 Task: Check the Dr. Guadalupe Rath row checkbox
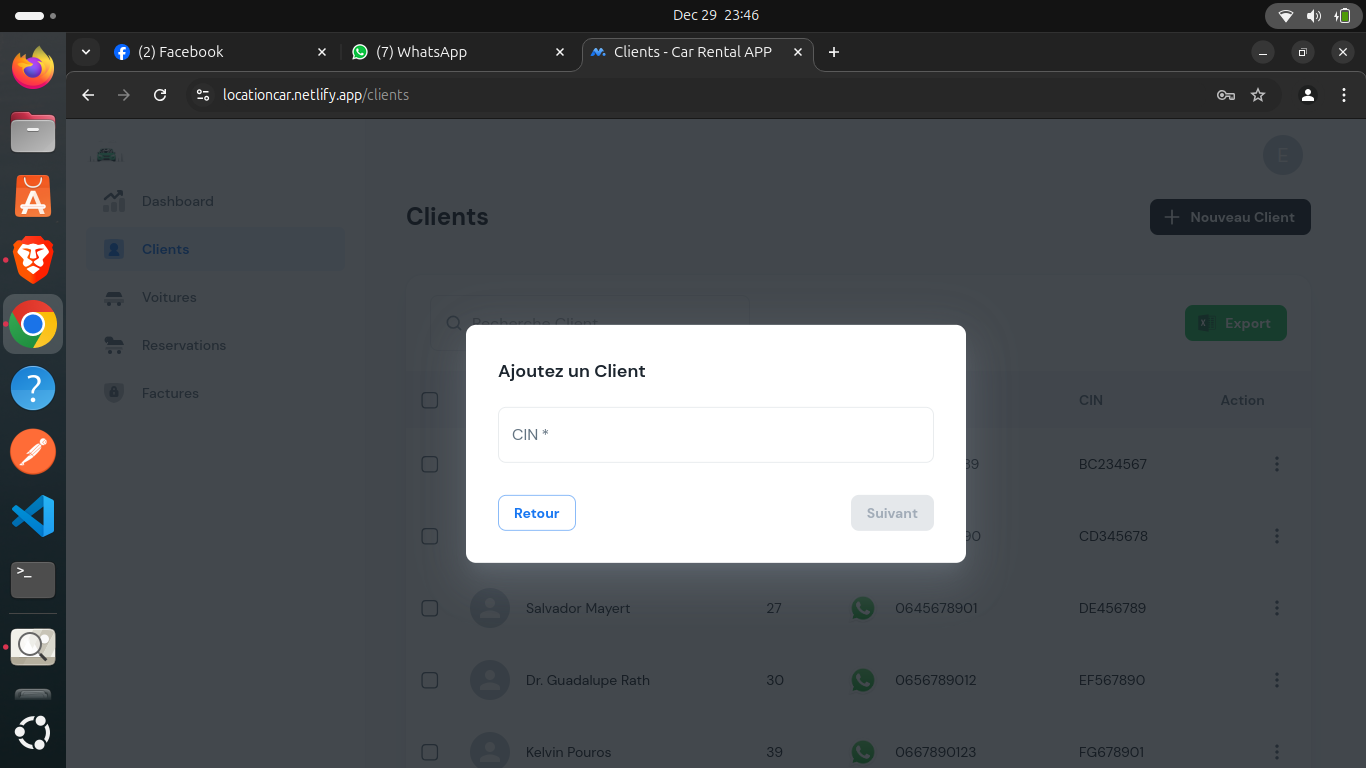(x=430, y=680)
